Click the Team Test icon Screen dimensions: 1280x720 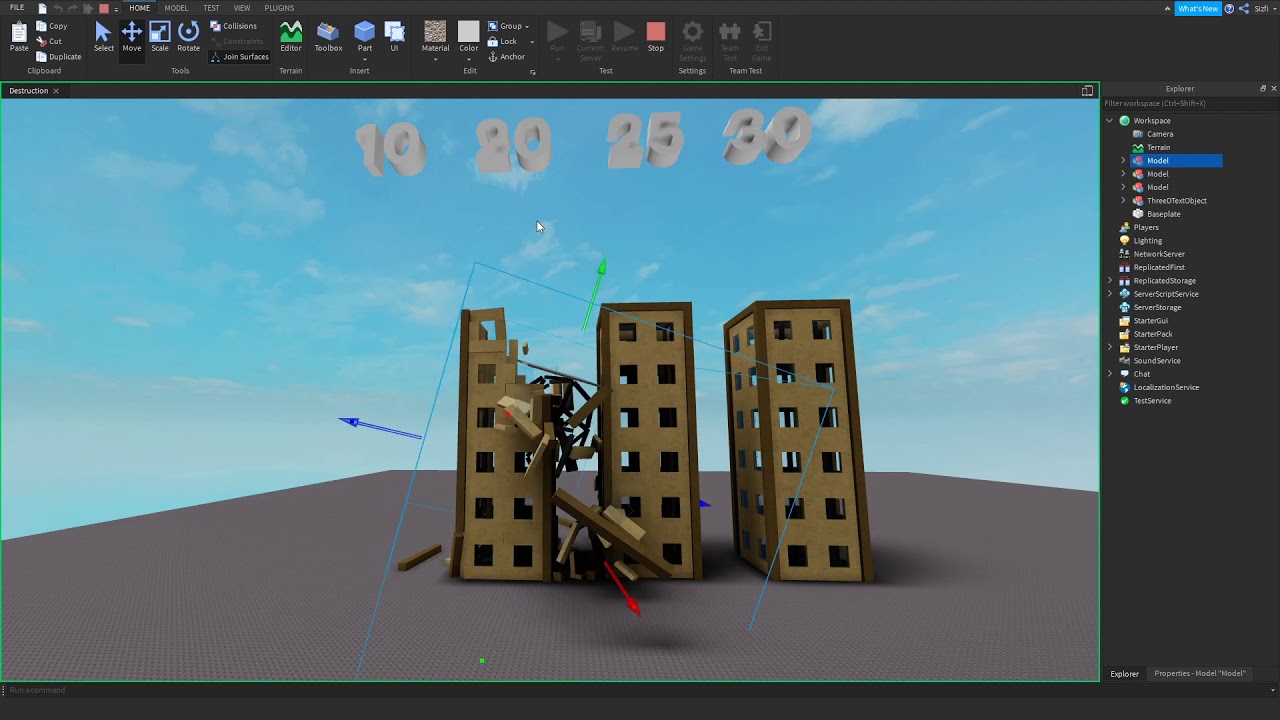(x=730, y=32)
